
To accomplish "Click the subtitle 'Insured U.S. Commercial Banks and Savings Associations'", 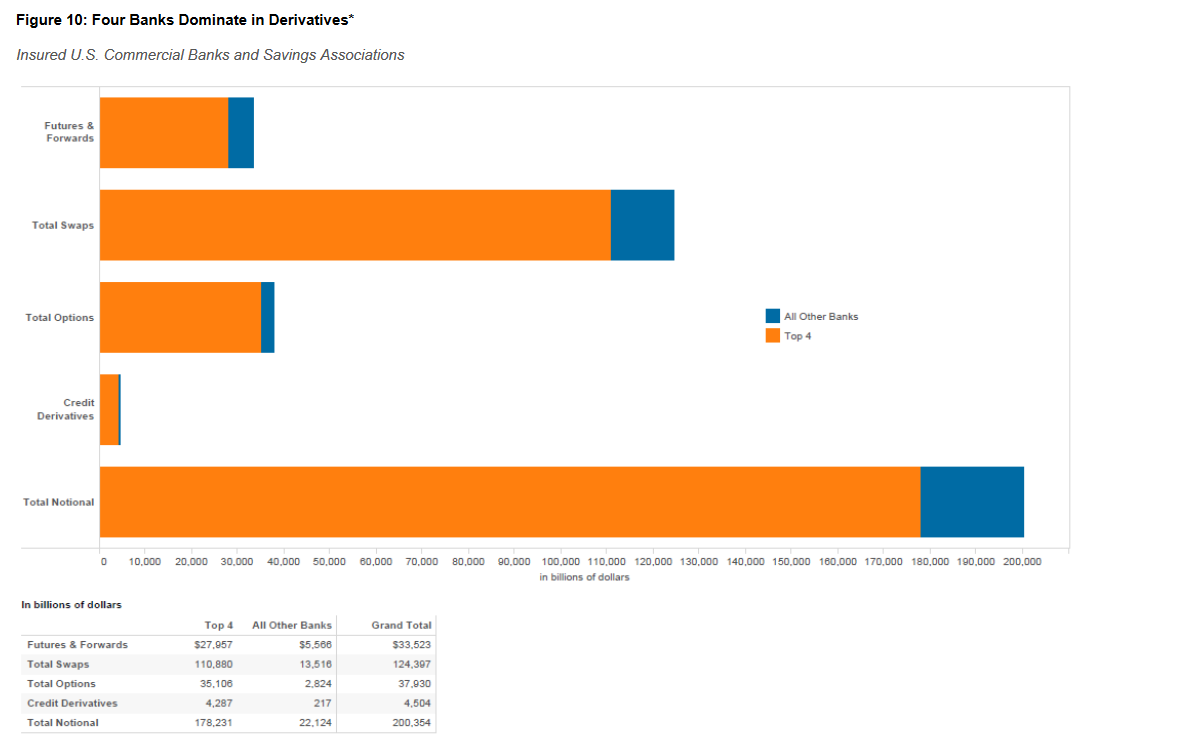I will click(210, 55).
